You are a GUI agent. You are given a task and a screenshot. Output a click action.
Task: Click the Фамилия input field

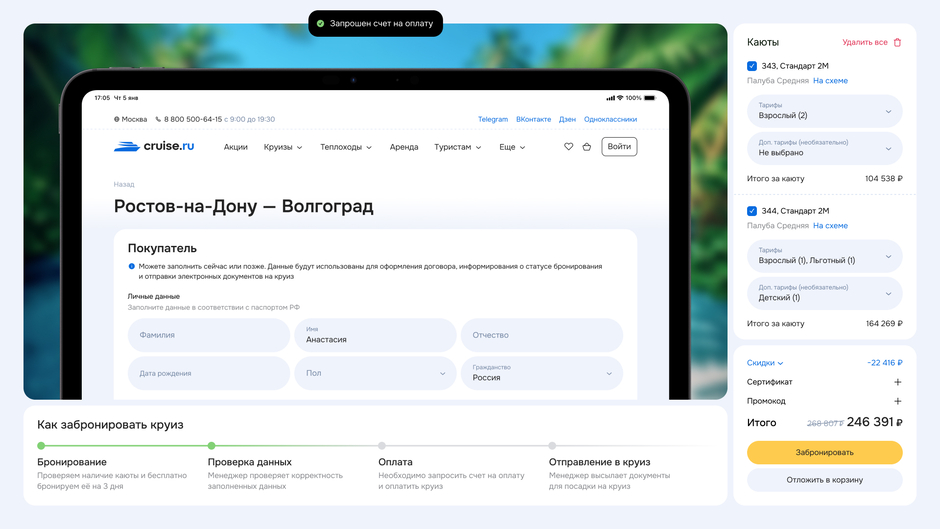209,335
